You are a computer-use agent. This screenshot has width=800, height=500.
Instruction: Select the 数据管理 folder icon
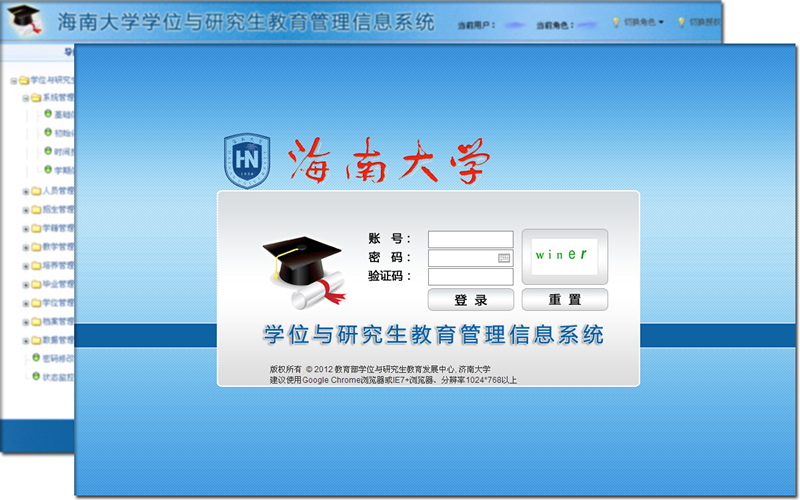coord(36,340)
